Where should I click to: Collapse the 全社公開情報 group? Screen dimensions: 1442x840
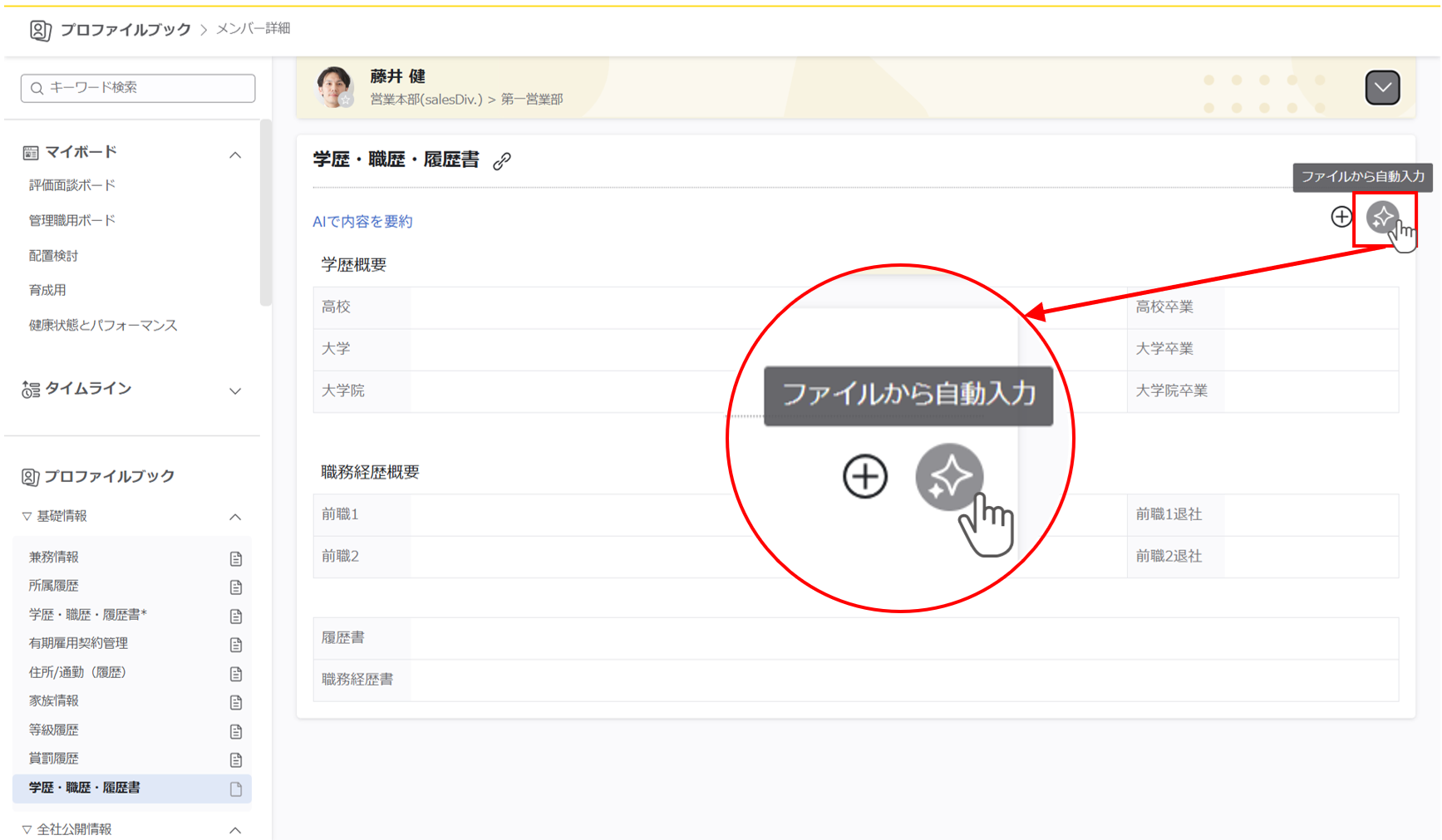(x=235, y=829)
